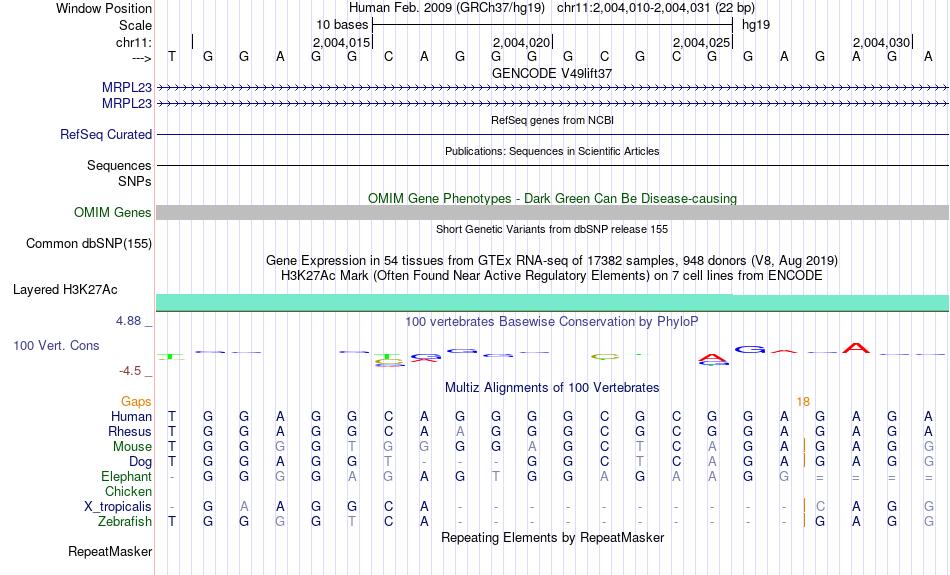Click the gray OMIM Genes bar
The height and width of the screenshot is (575, 950).
click(553, 212)
